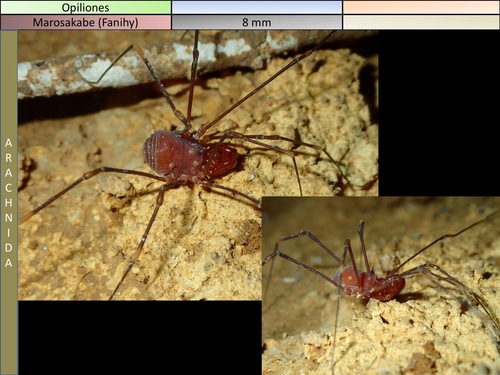Screen dimensions: 500x375
Task: Click the empty orange header cell
Action: (421, 7)
